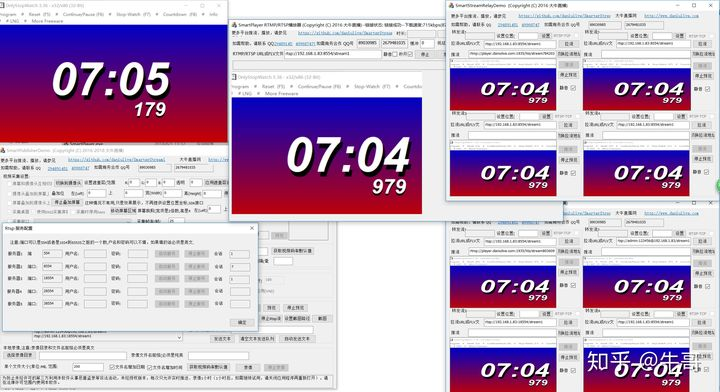Open the GitHub link in SmartPlayer window

(x=345, y=33)
